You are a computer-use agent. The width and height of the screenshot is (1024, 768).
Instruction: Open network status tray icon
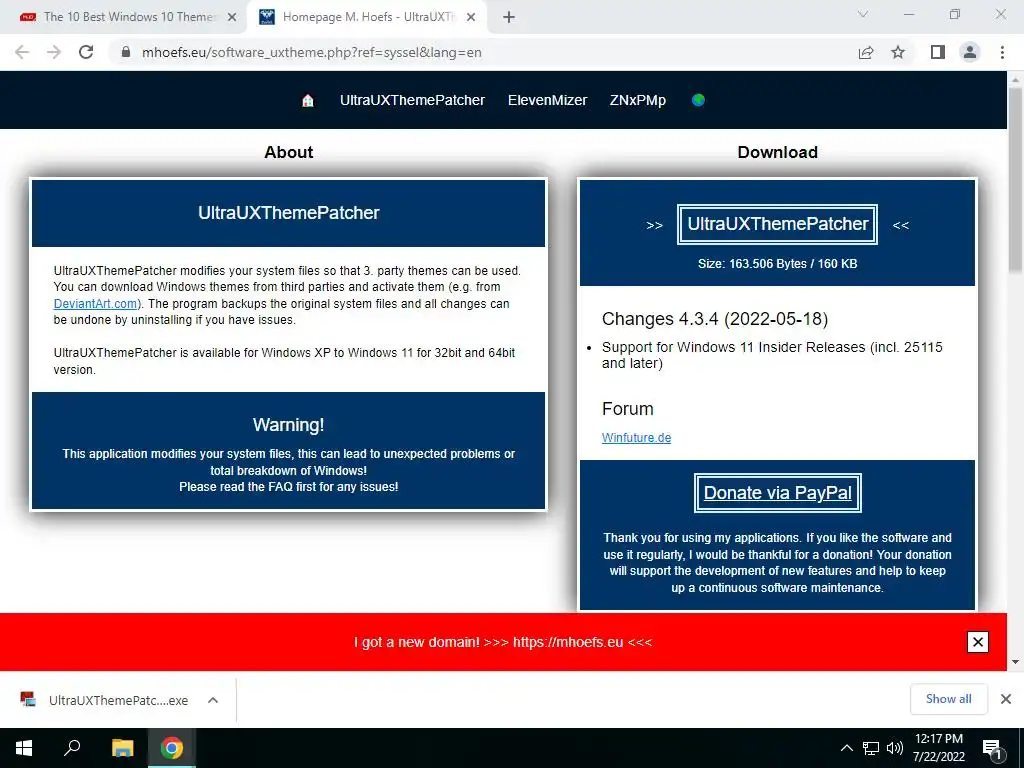(x=871, y=748)
